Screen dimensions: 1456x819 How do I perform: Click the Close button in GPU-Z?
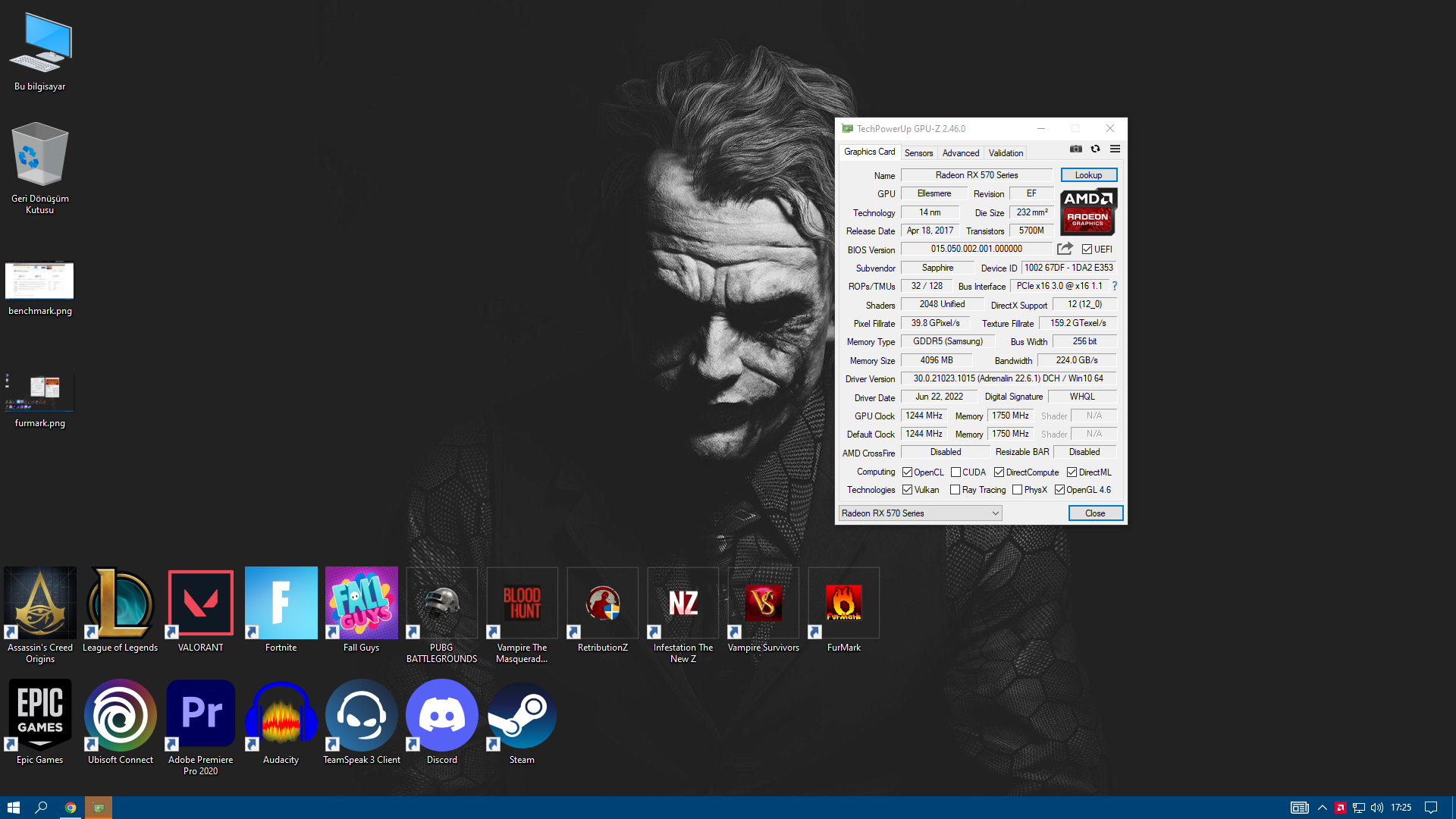click(1095, 513)
